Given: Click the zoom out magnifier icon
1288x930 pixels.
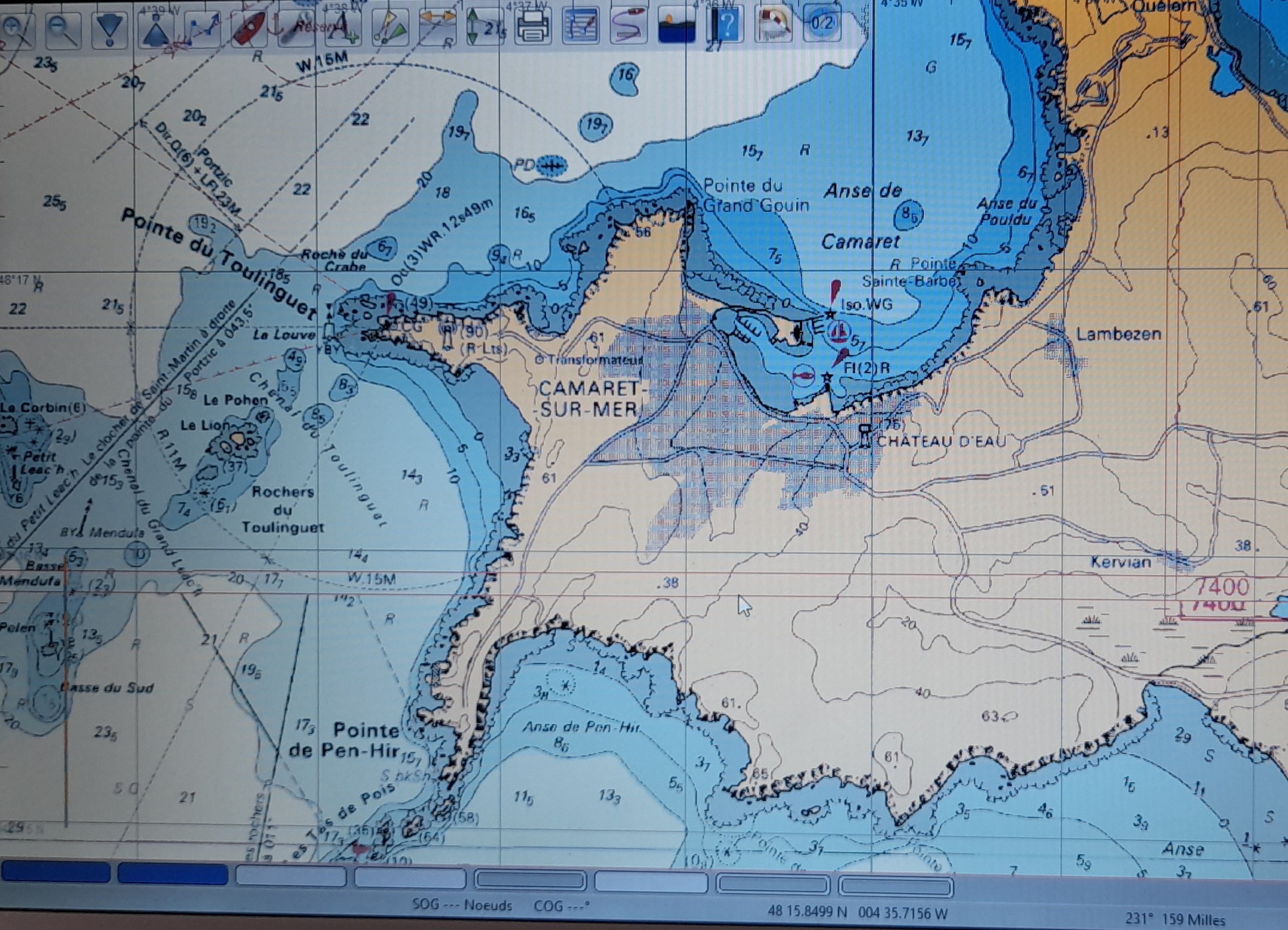Looking at the screenshot, I should (x=63, y=29).
